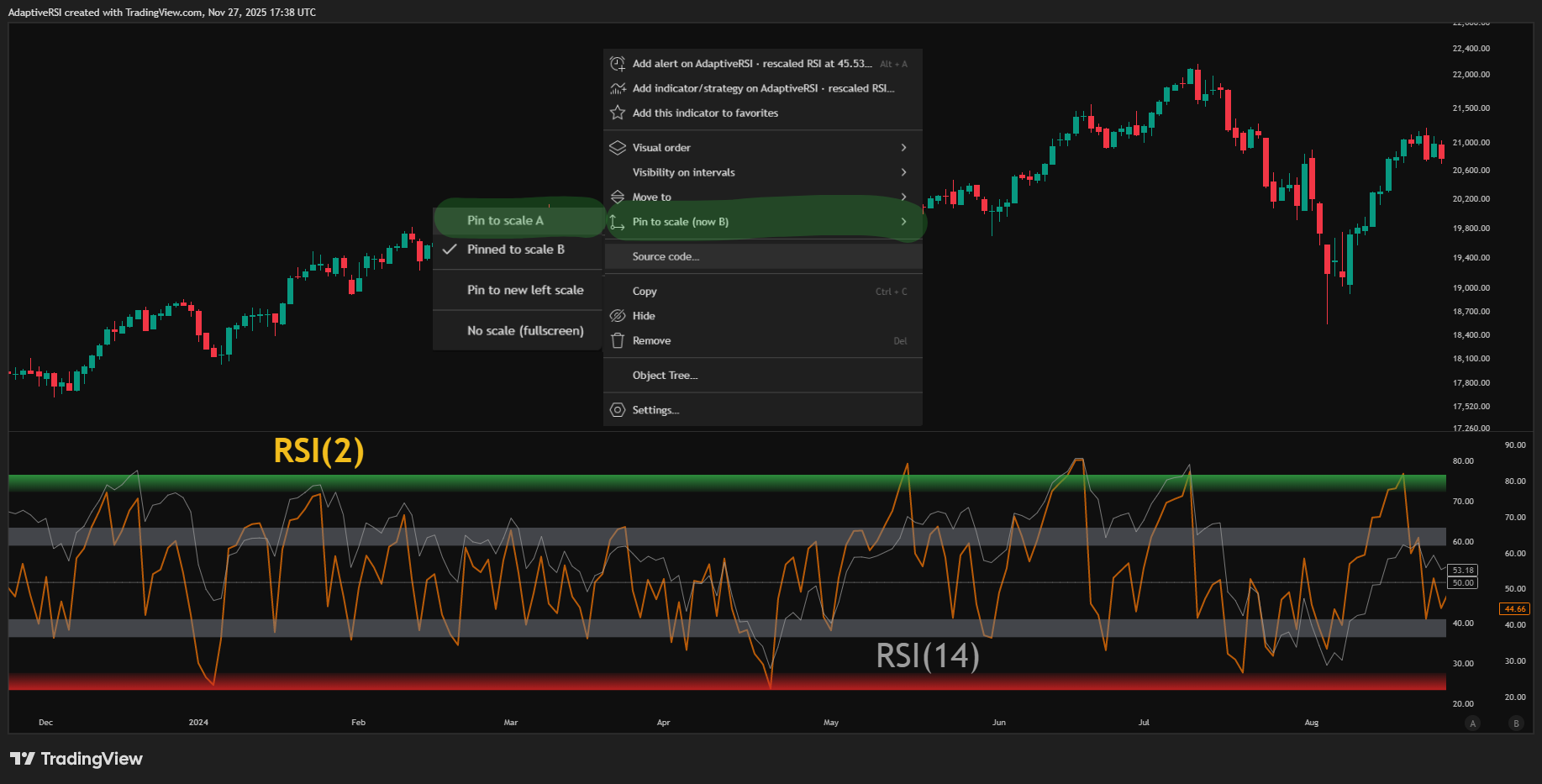Click the Aug label on time axis
Screen dimensions: 1542x784
click(1312, 723)
